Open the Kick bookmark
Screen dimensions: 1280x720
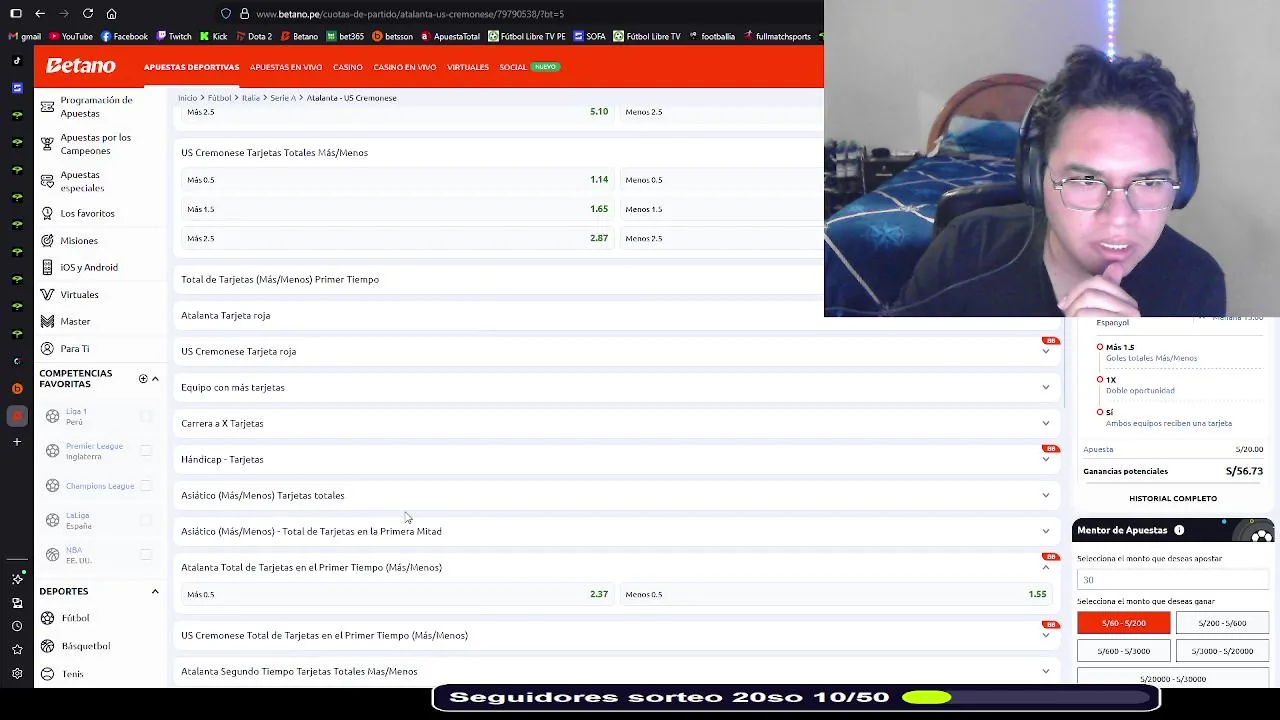pos(213,36)
